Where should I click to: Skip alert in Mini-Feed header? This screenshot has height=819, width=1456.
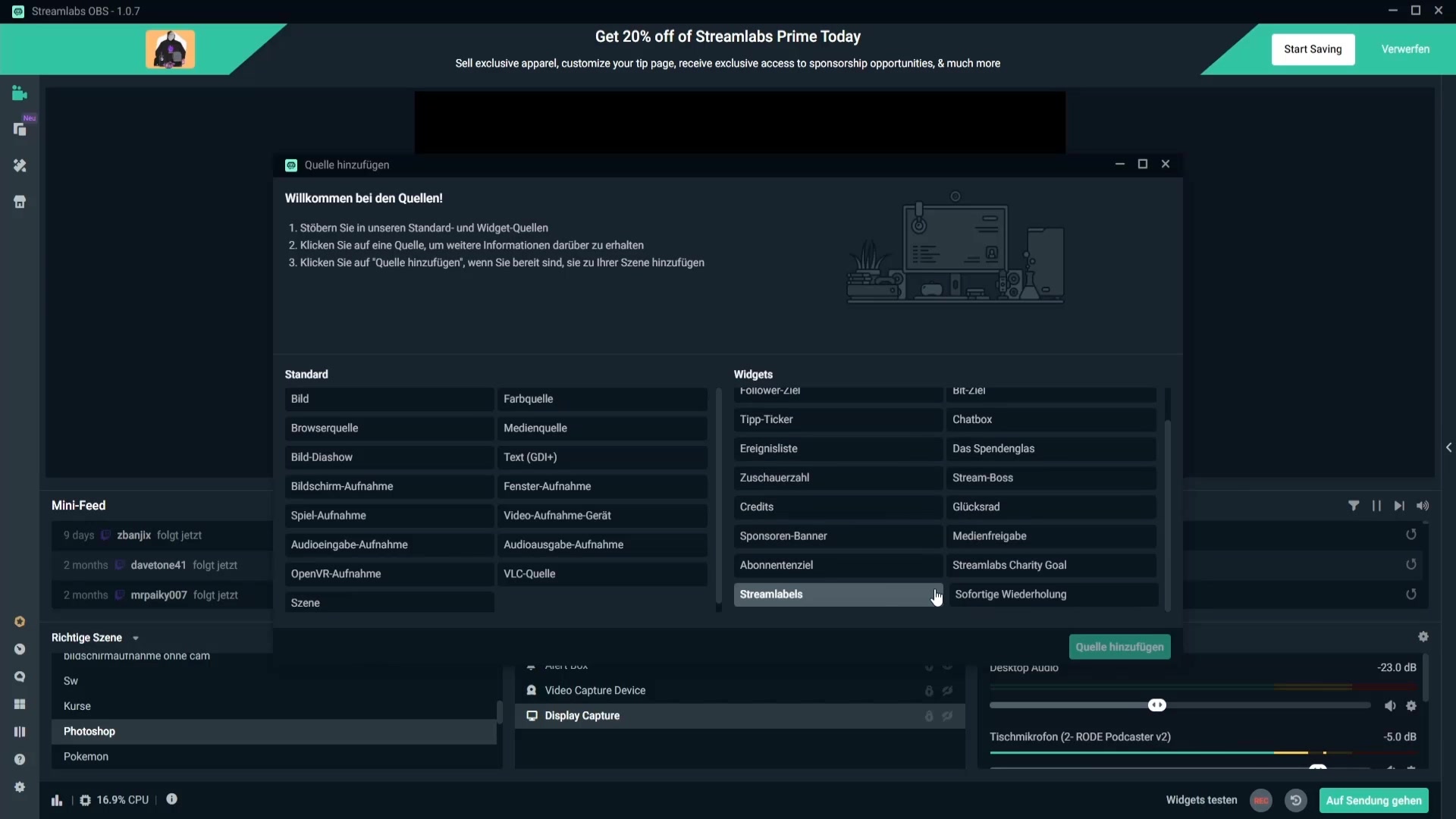[1399, 506]
